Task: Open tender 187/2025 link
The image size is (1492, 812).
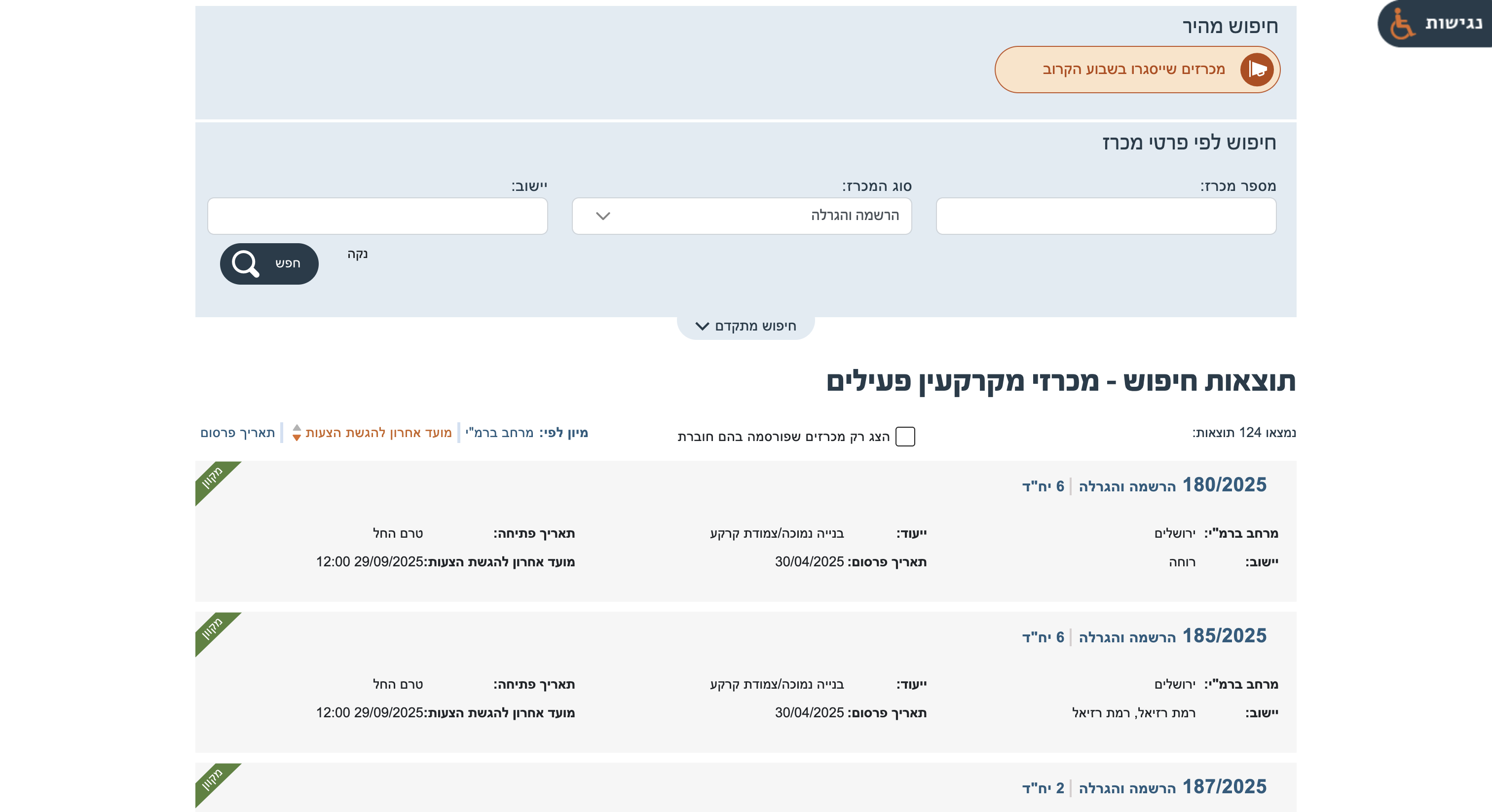Action: (1225, 787)
